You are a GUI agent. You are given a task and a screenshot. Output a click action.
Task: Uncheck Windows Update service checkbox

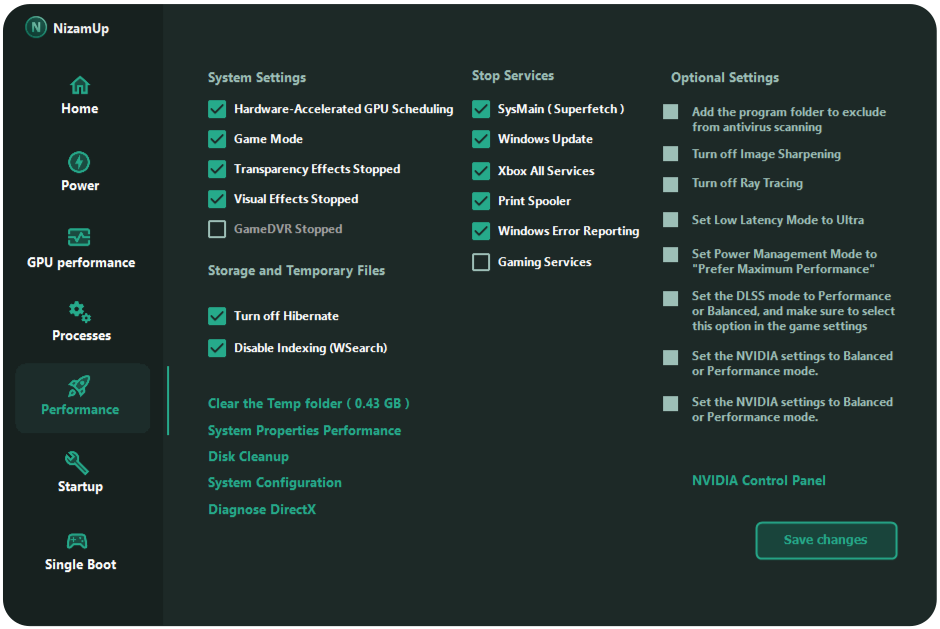point(481,139)
